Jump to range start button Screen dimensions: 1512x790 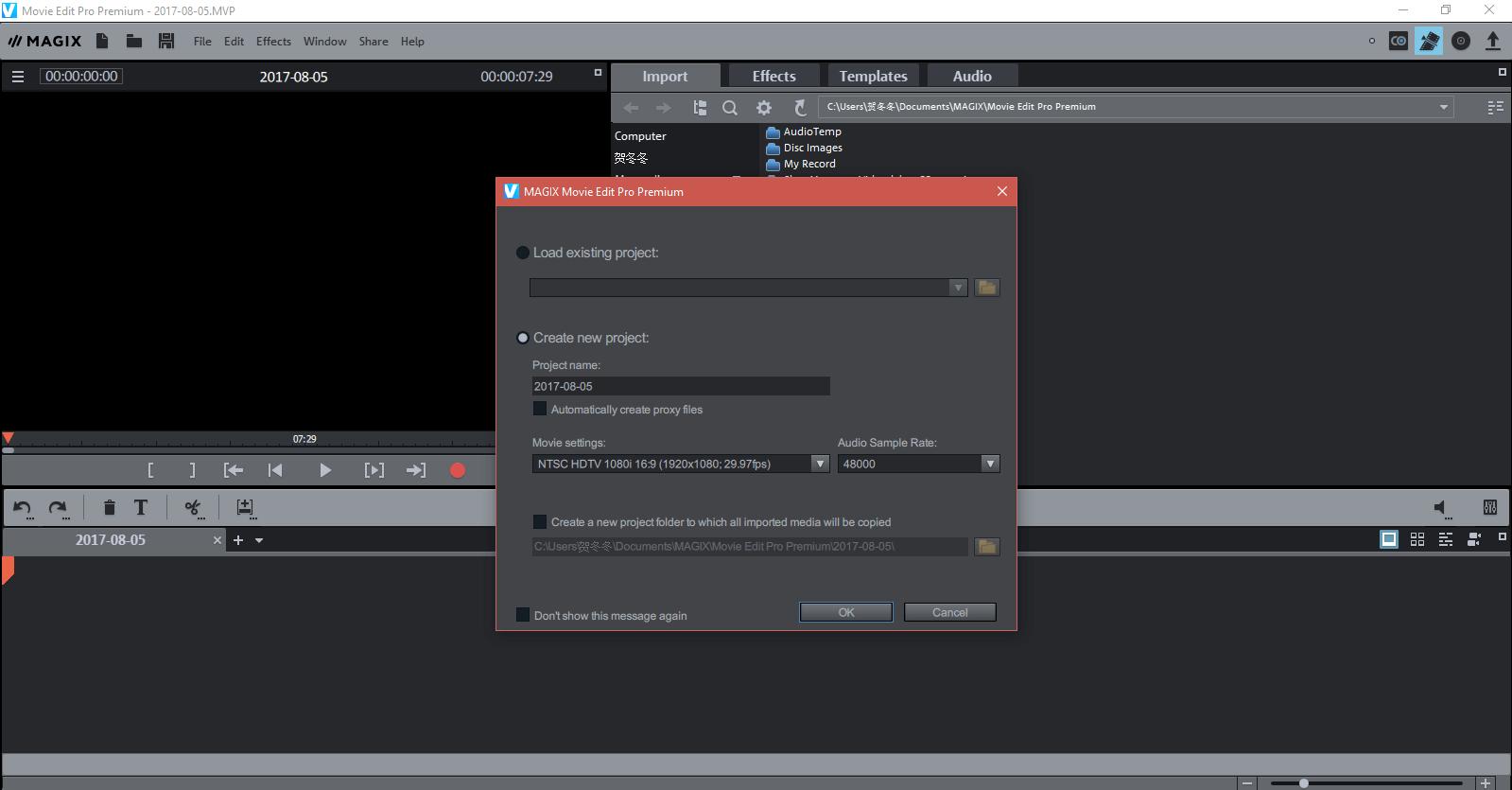tap(234, 470)
